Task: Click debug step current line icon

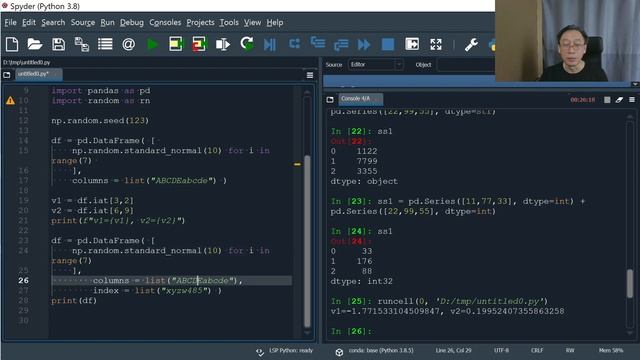Action: [294, 43]
